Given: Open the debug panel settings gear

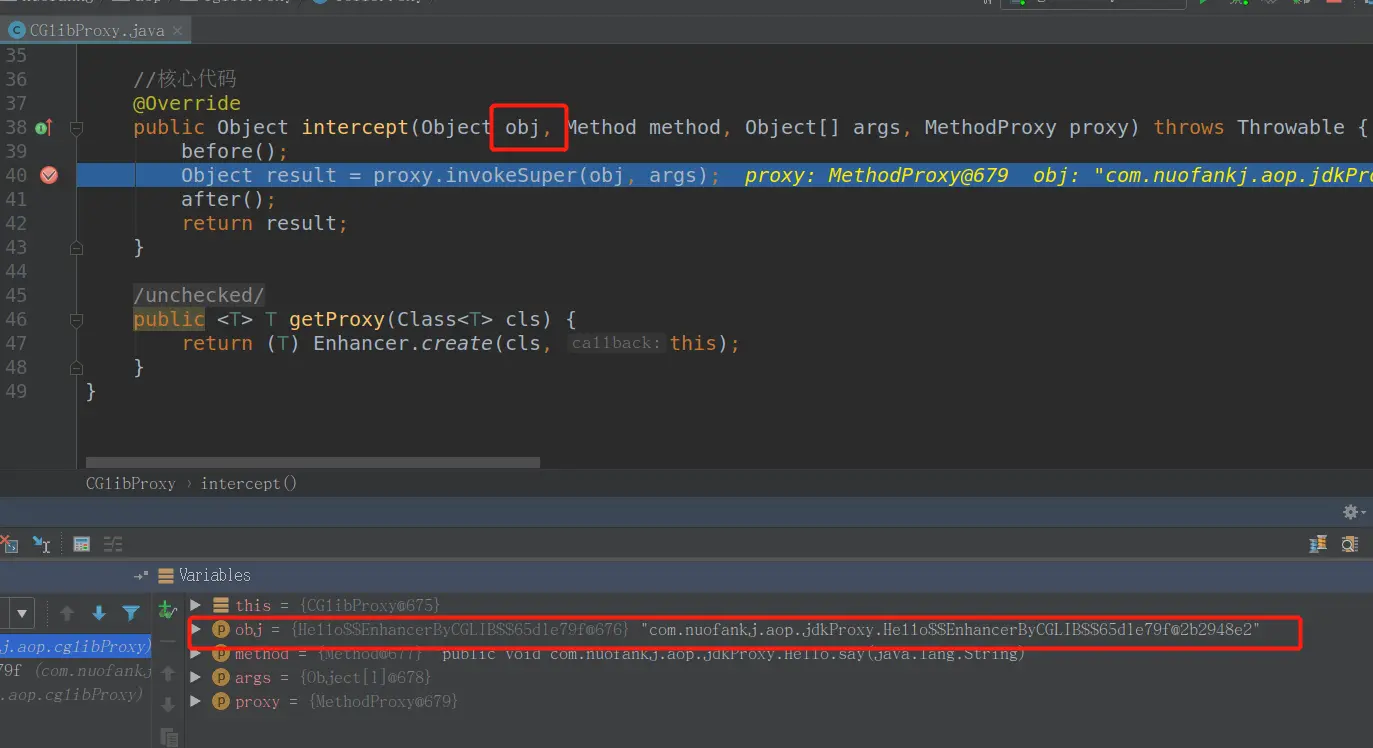Looking at the screenshot, I should tap(1353, 512).
